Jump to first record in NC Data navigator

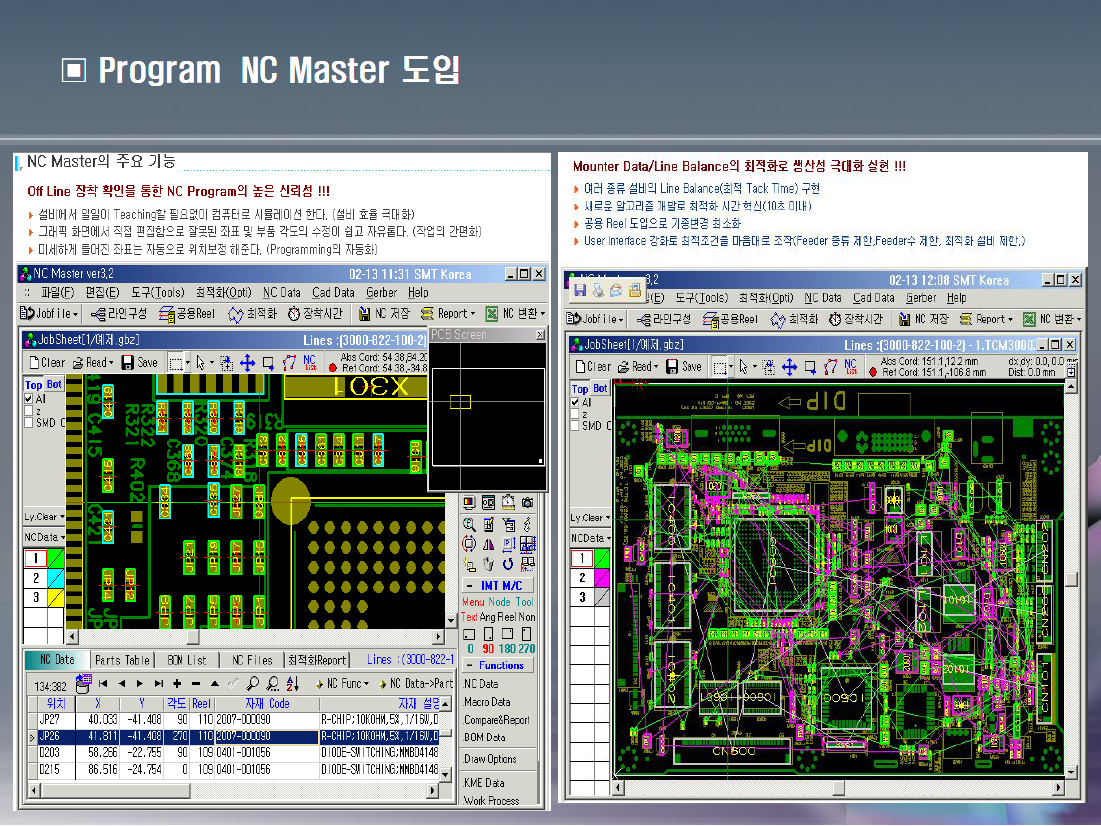click(x=103, y=683)
